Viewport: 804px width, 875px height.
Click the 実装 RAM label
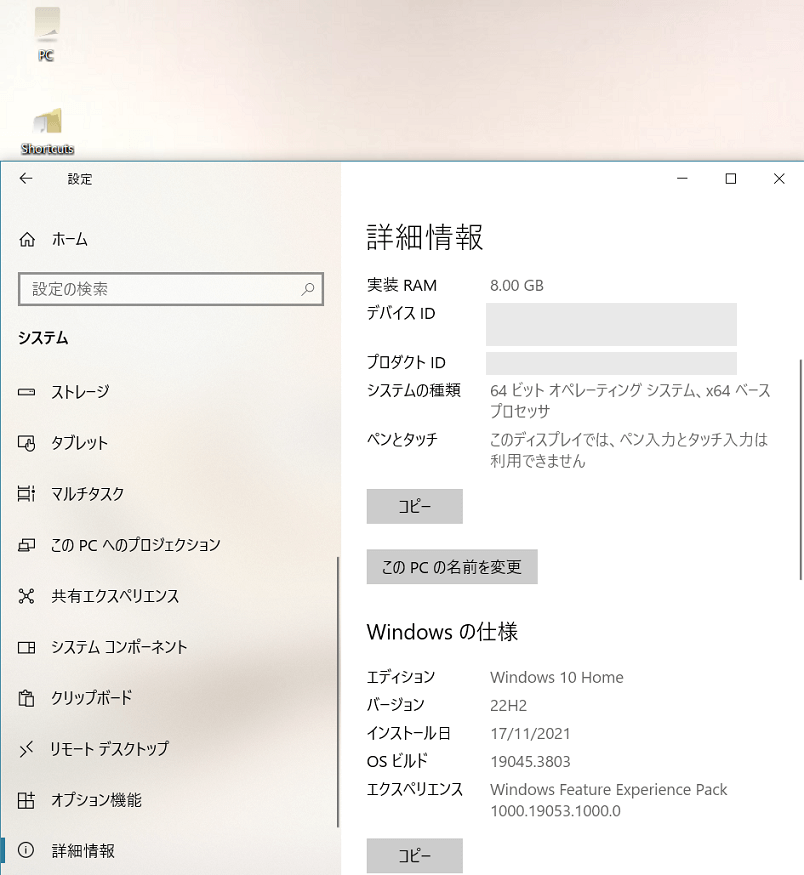(402, 286)
